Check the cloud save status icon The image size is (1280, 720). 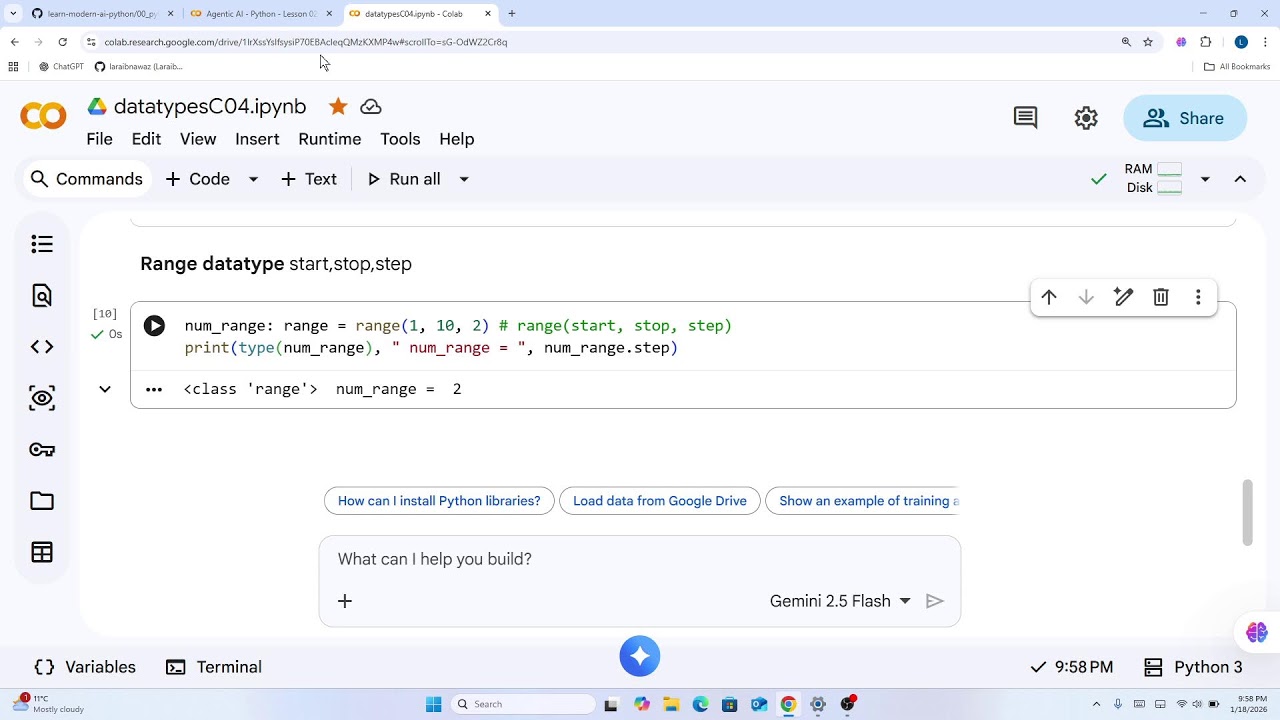click(371, 106)
